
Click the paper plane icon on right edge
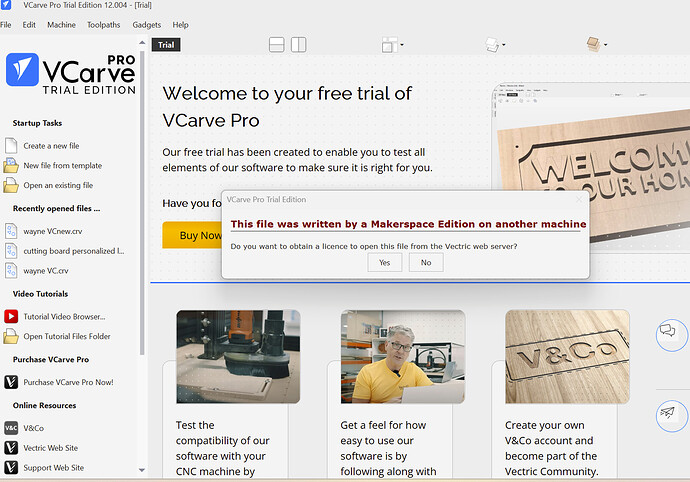[667, 413]
